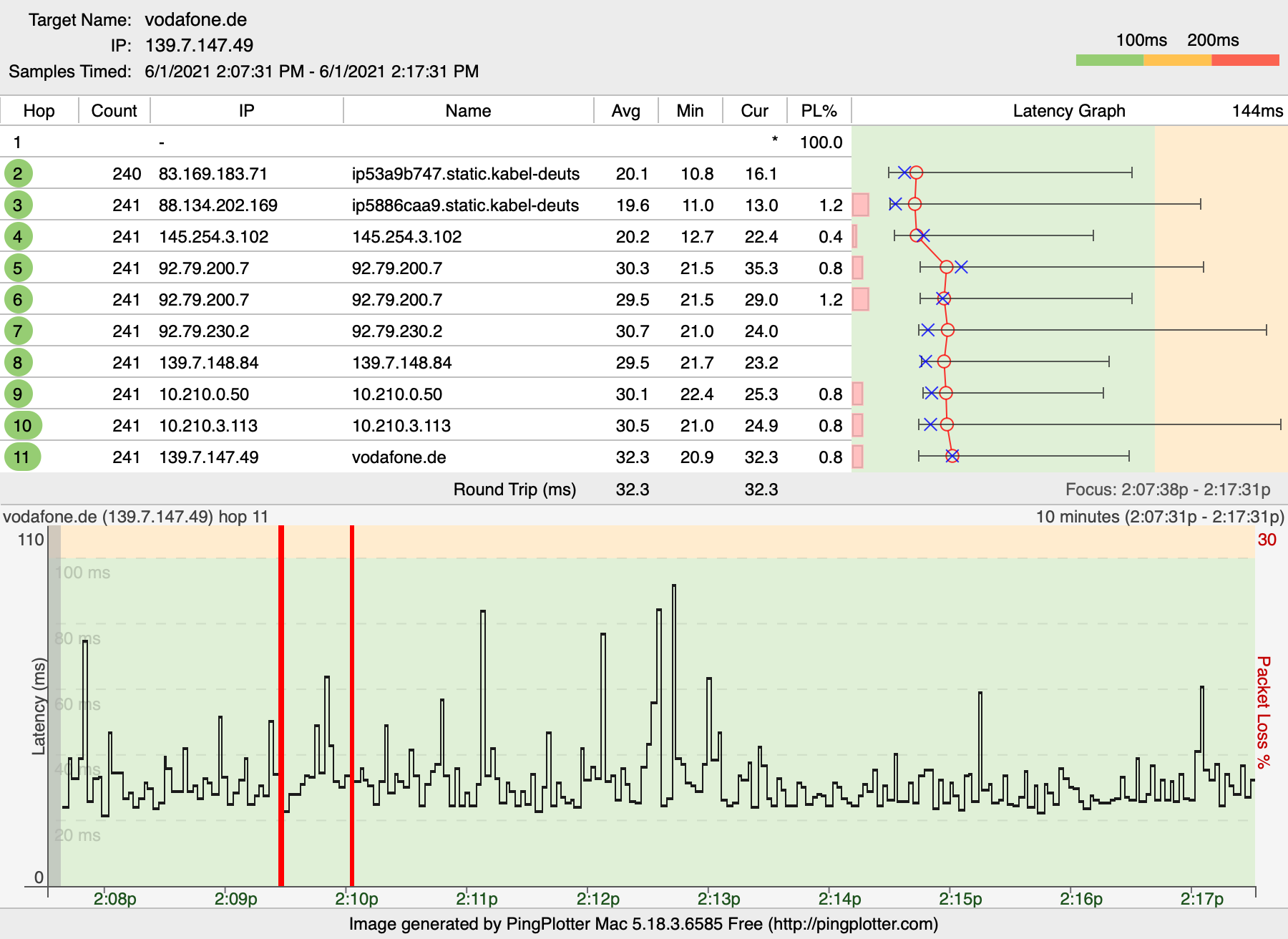
Task: Click the first red packet loss marker in timeline
Action: tap(281, 705)
